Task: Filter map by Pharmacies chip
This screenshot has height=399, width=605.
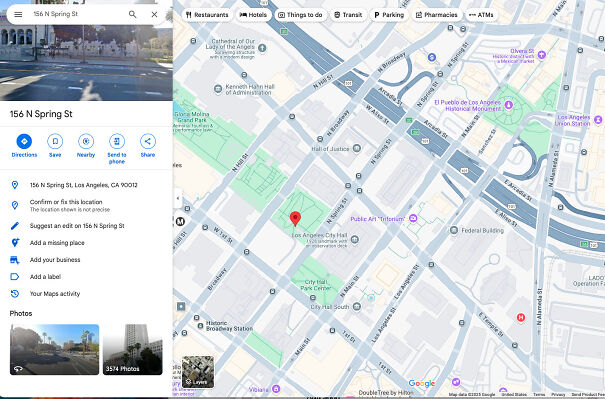Action: coord(436,15)
